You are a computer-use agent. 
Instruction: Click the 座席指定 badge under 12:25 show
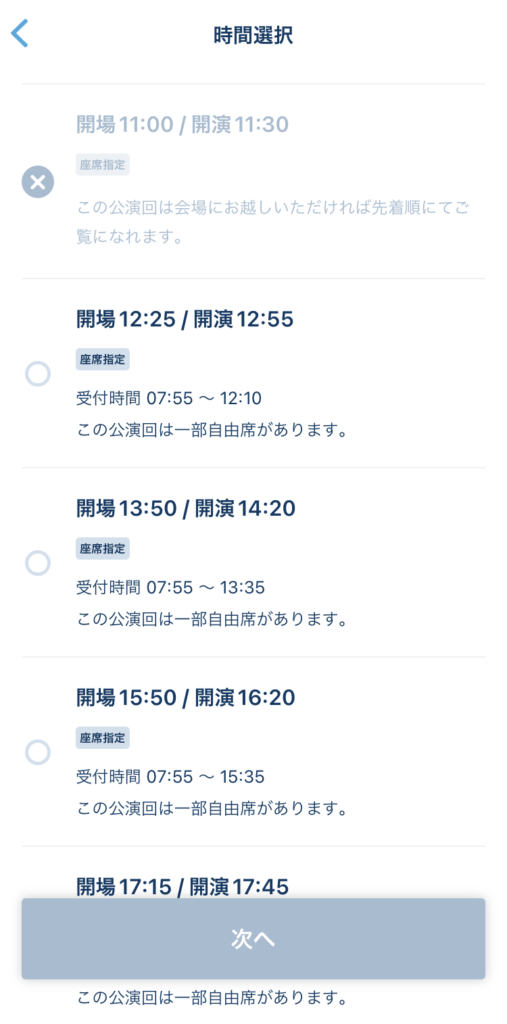(x=103, y=359)
